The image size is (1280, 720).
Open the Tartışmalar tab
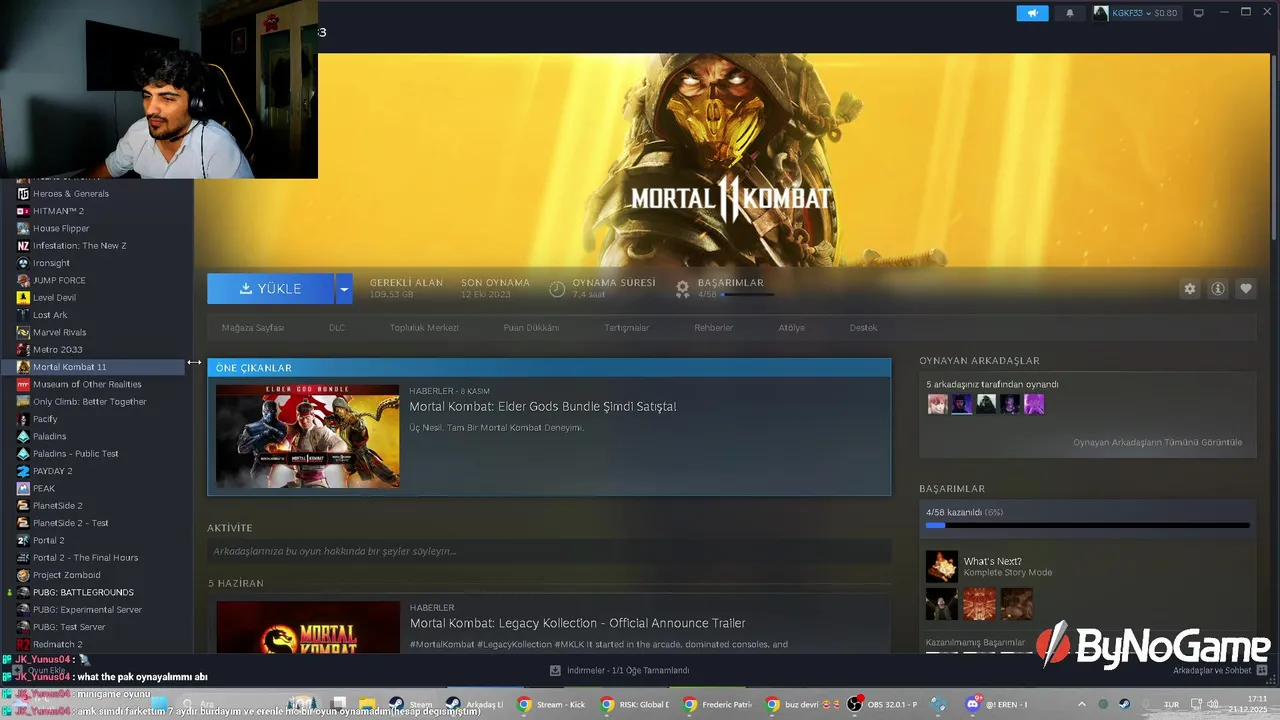[x=627, y=328]
